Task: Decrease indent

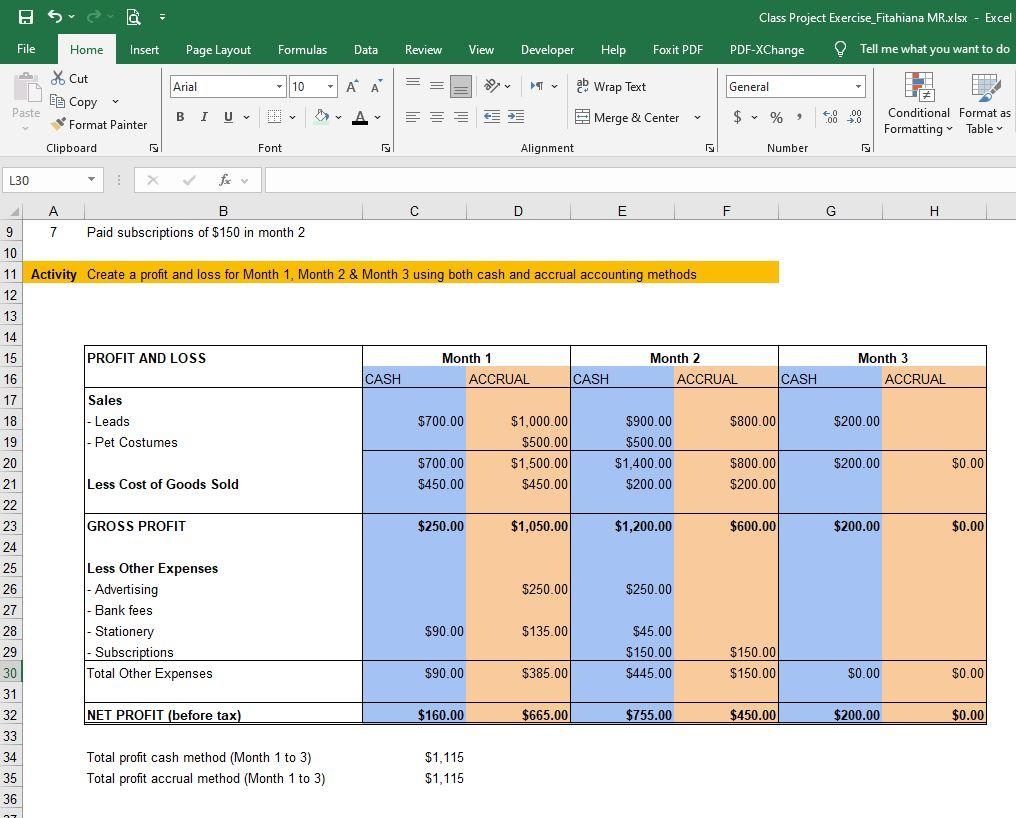Action: [492, 117]
